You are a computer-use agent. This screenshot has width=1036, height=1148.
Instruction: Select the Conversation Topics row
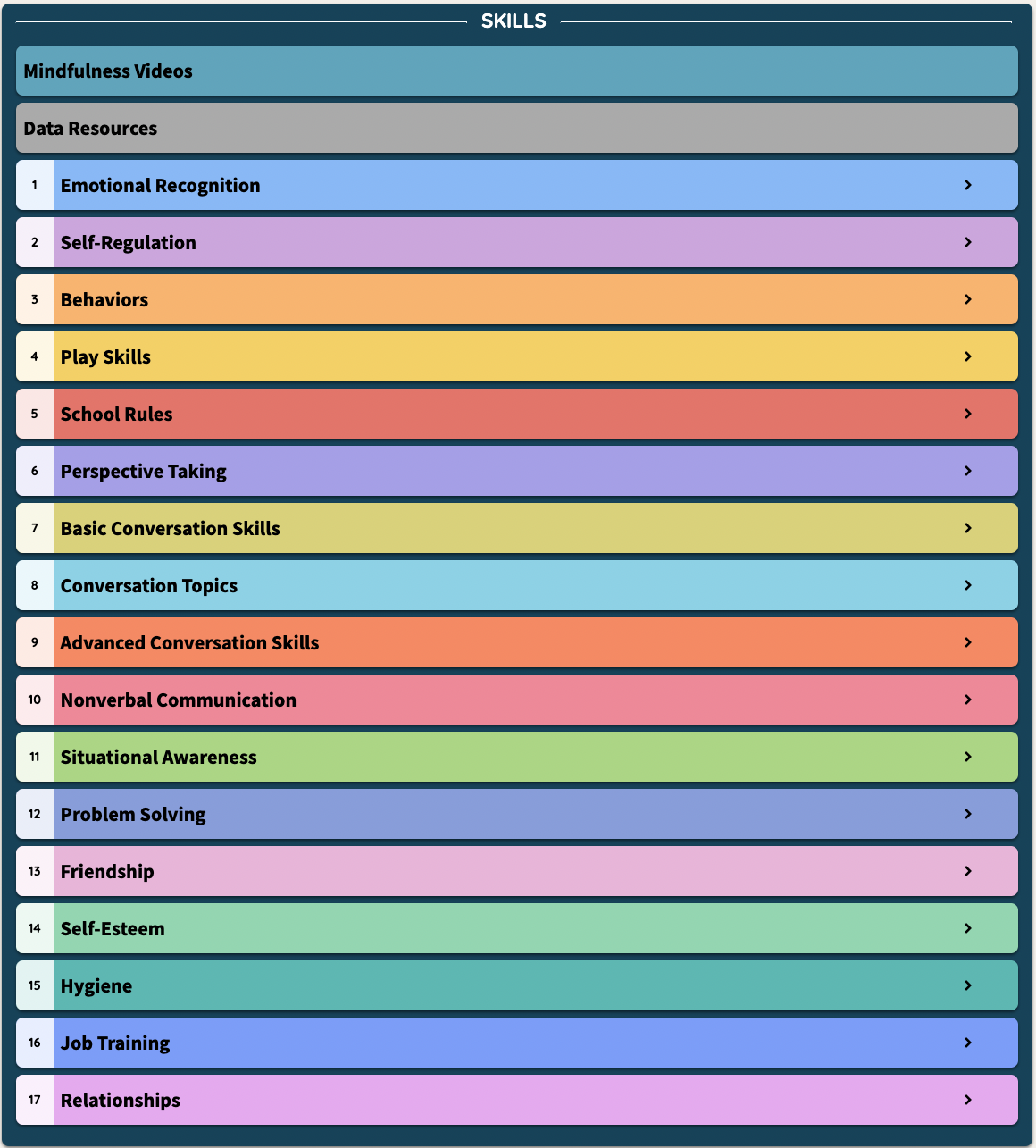517,585
